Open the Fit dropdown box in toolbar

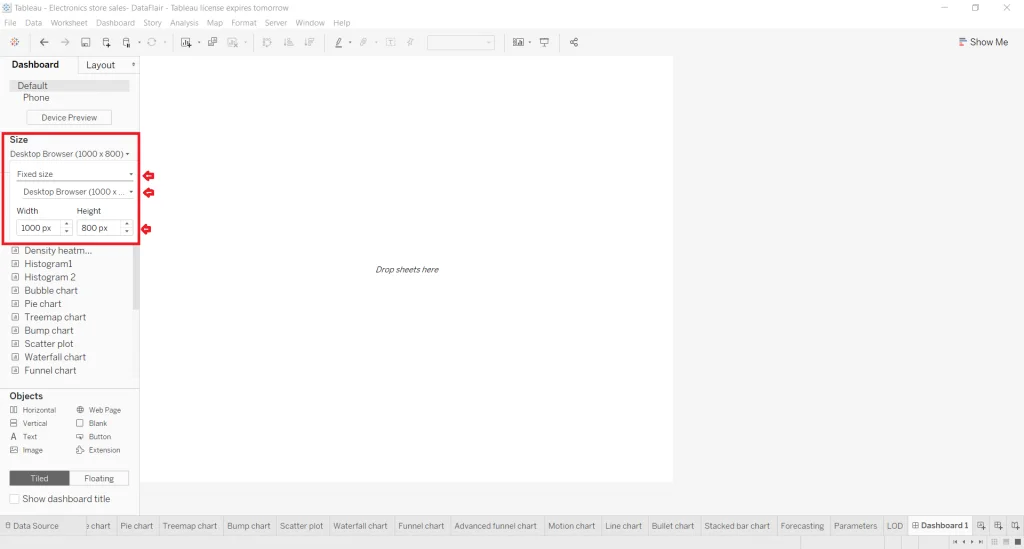click(x=460, y=42)
